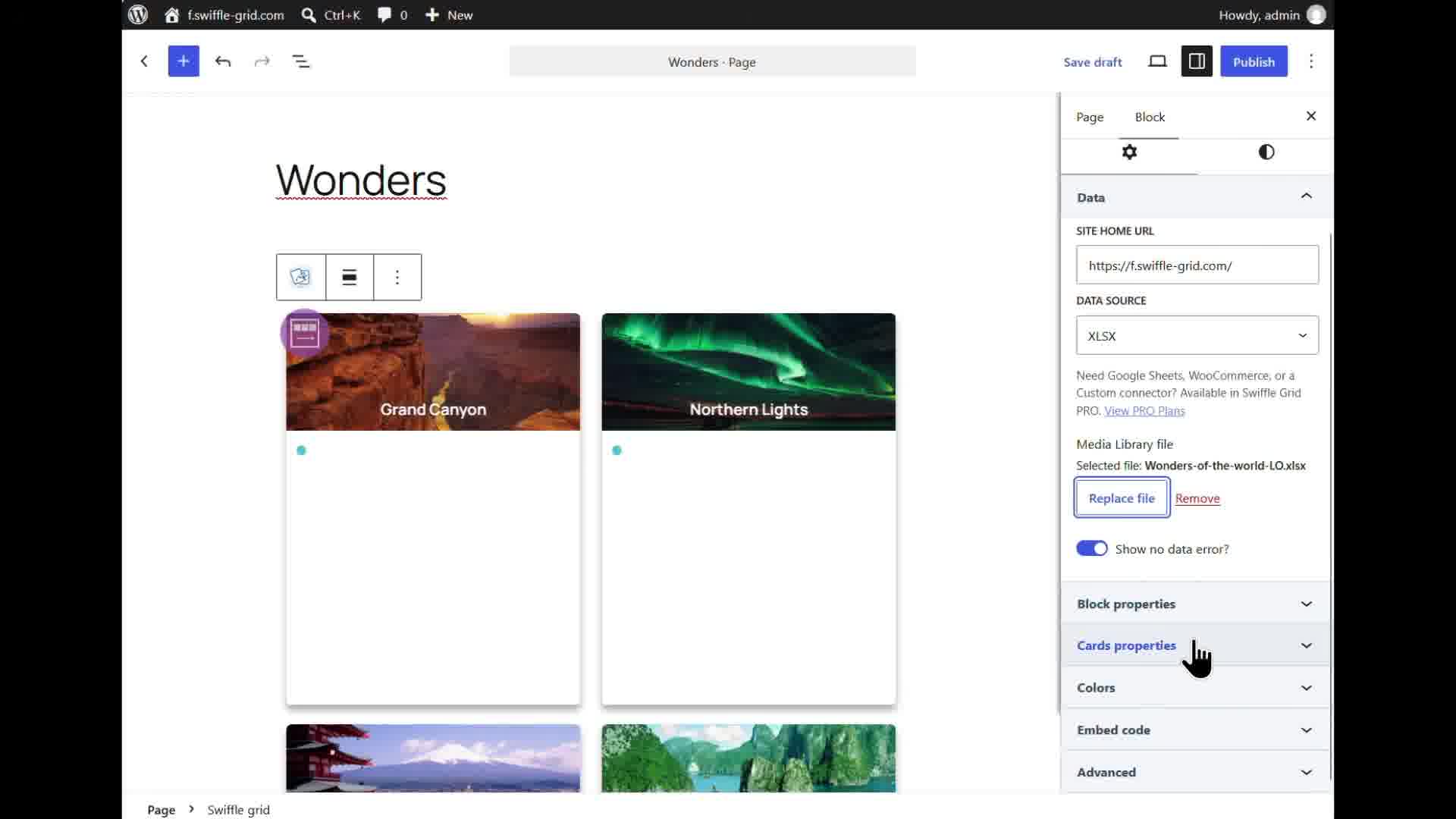Click the Swiffle grid block type icon
Image resolution: width=1456 pixels, height=819 pixels.
pos(301,277)
